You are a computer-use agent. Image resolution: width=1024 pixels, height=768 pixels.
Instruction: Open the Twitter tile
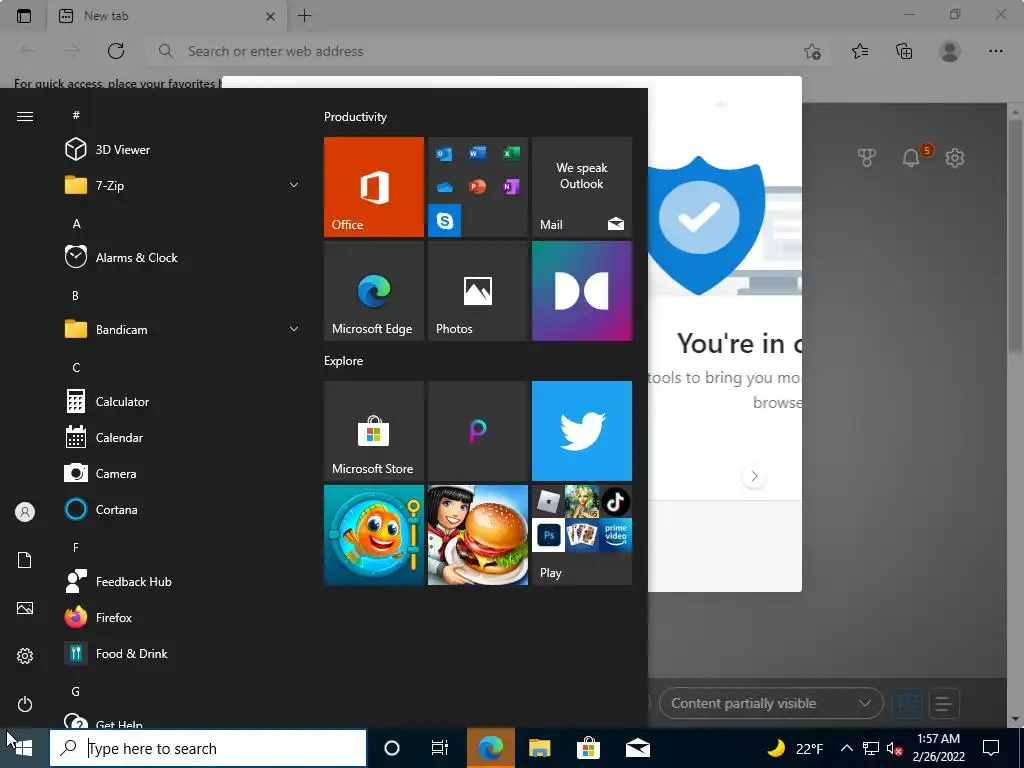[x=582, y=431]
